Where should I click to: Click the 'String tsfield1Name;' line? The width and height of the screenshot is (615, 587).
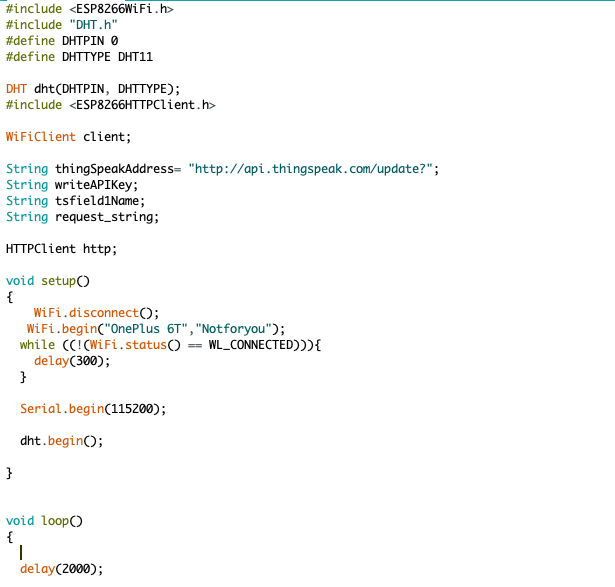(75, 201)
